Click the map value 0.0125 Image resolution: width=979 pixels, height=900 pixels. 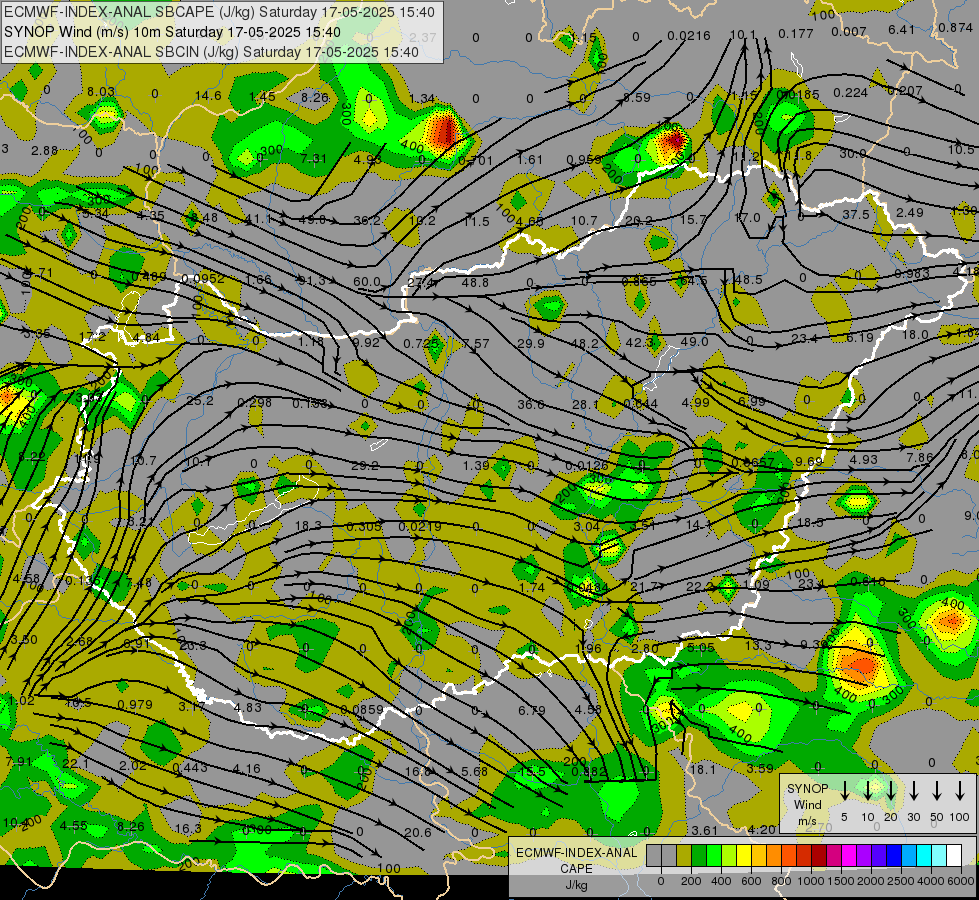587,465
